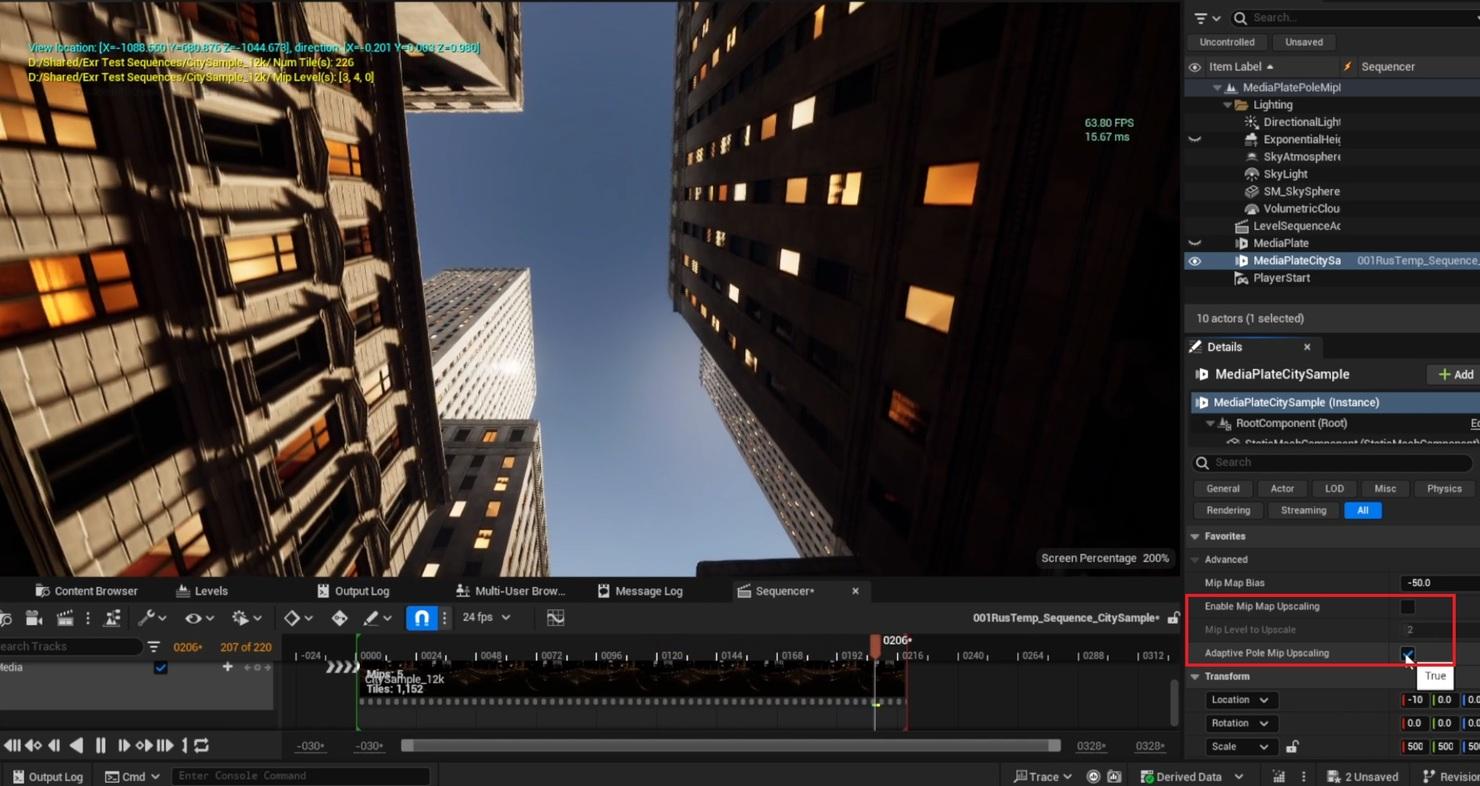Screen dimensions: 1480x786
Task: Click the Unsaved filter button
Action: coord(1304,41)
